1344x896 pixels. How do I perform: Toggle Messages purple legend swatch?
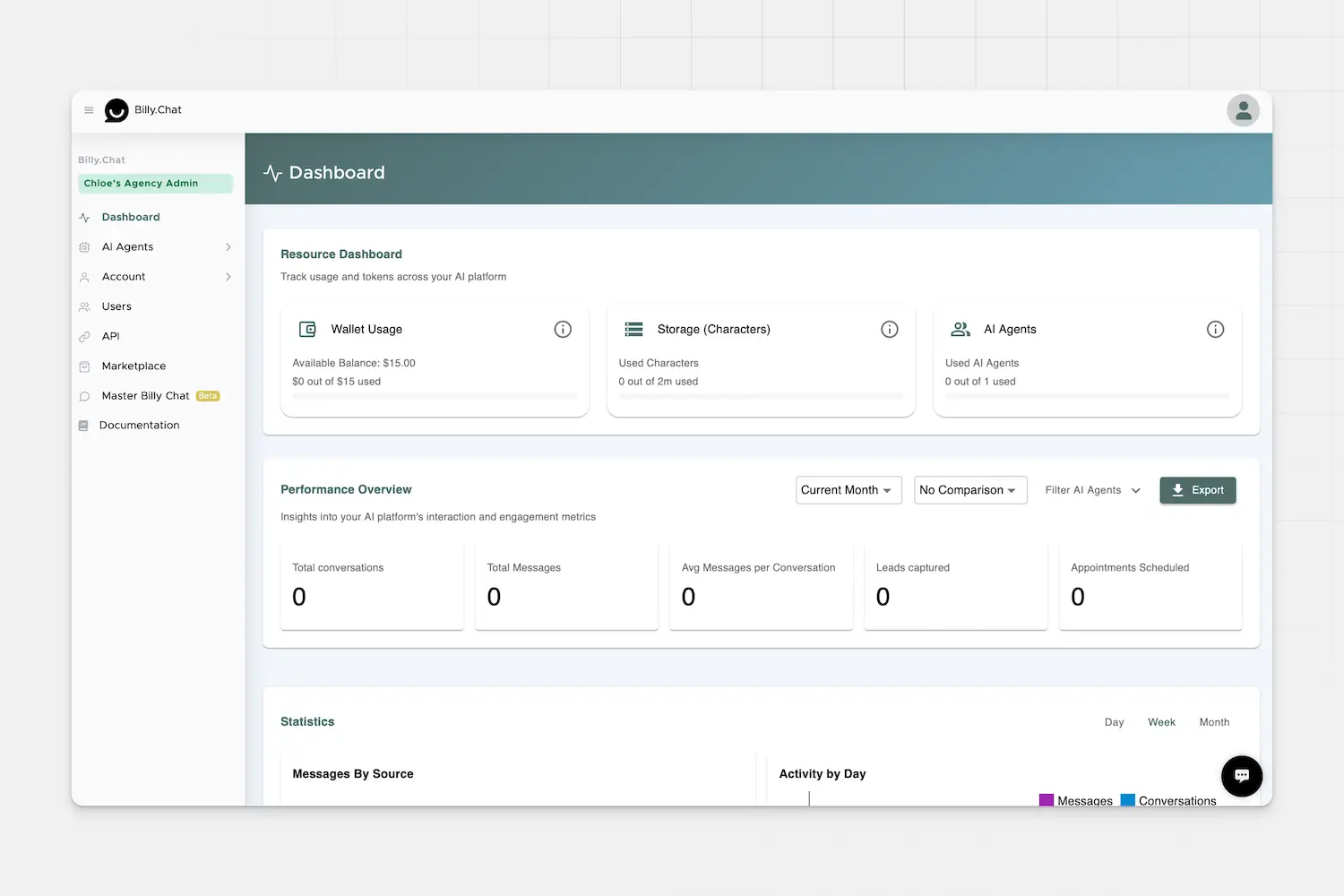[1046, 800]
